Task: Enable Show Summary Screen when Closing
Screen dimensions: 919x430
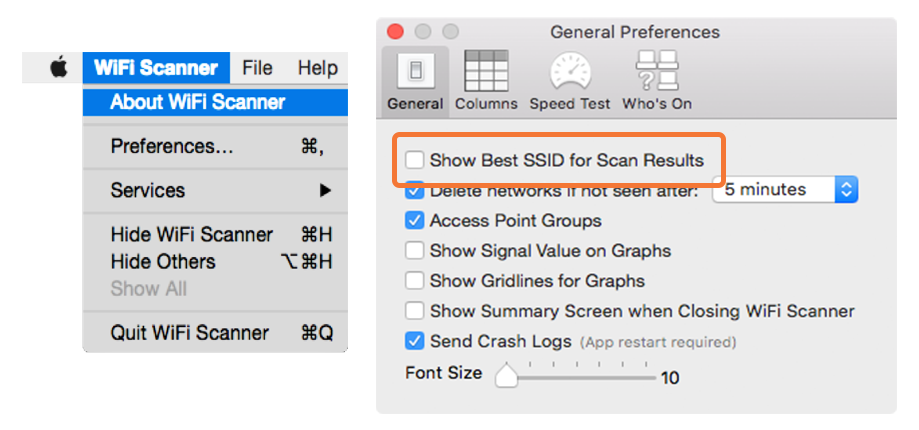Action: tap(414, 311)
